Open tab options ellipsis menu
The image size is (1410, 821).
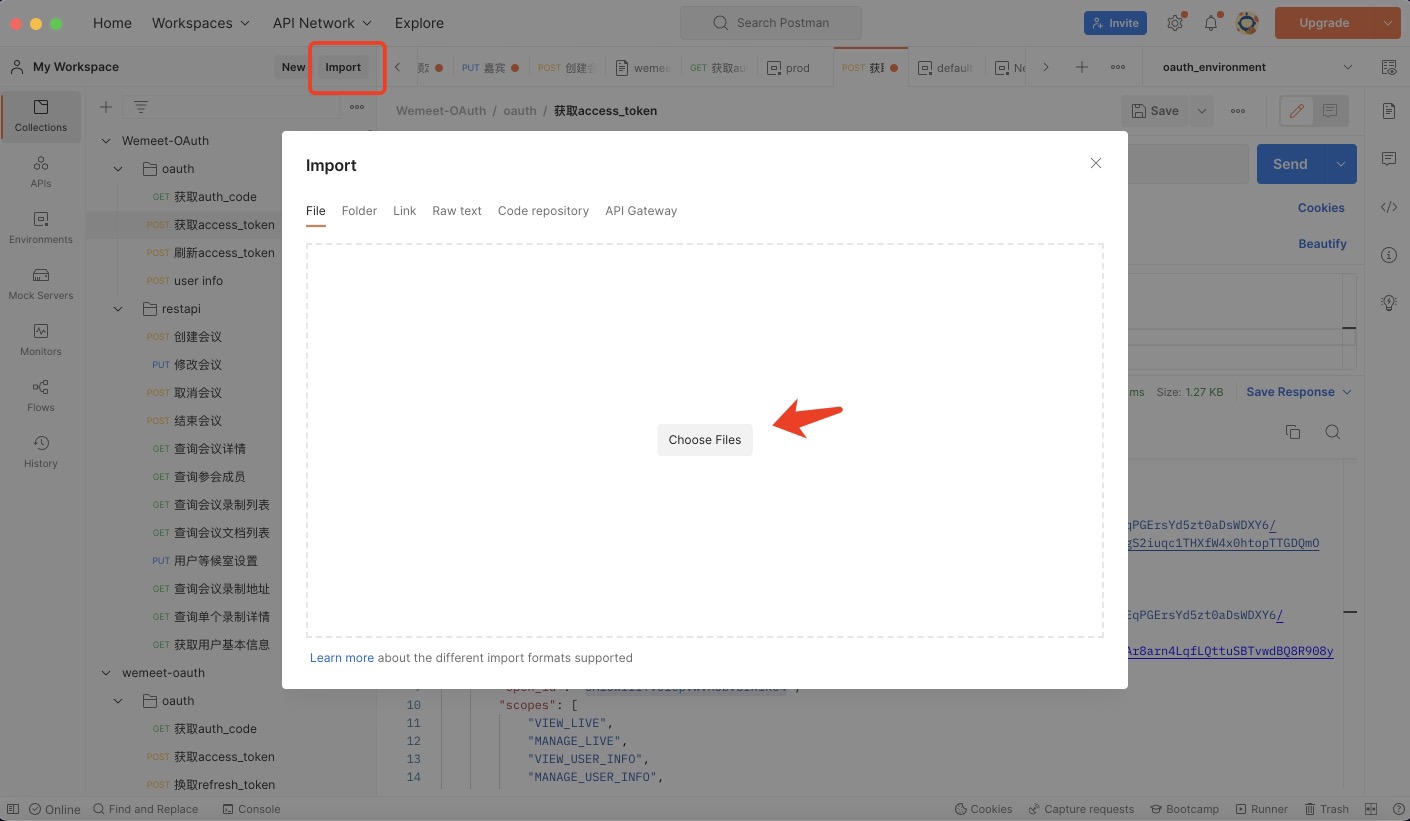(1118, 67)
